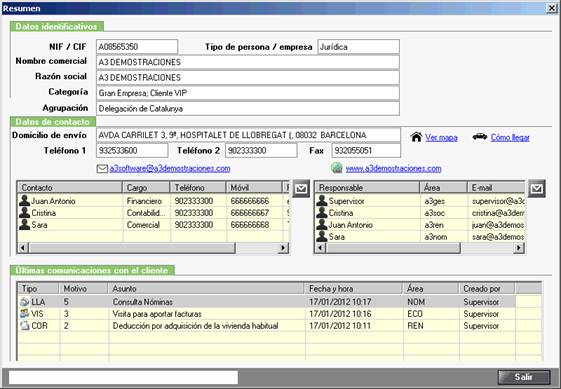Viewport: 561px width, 389px height.
Task: Click the empty status field at bottom left
Action: [x=123, y=377]
